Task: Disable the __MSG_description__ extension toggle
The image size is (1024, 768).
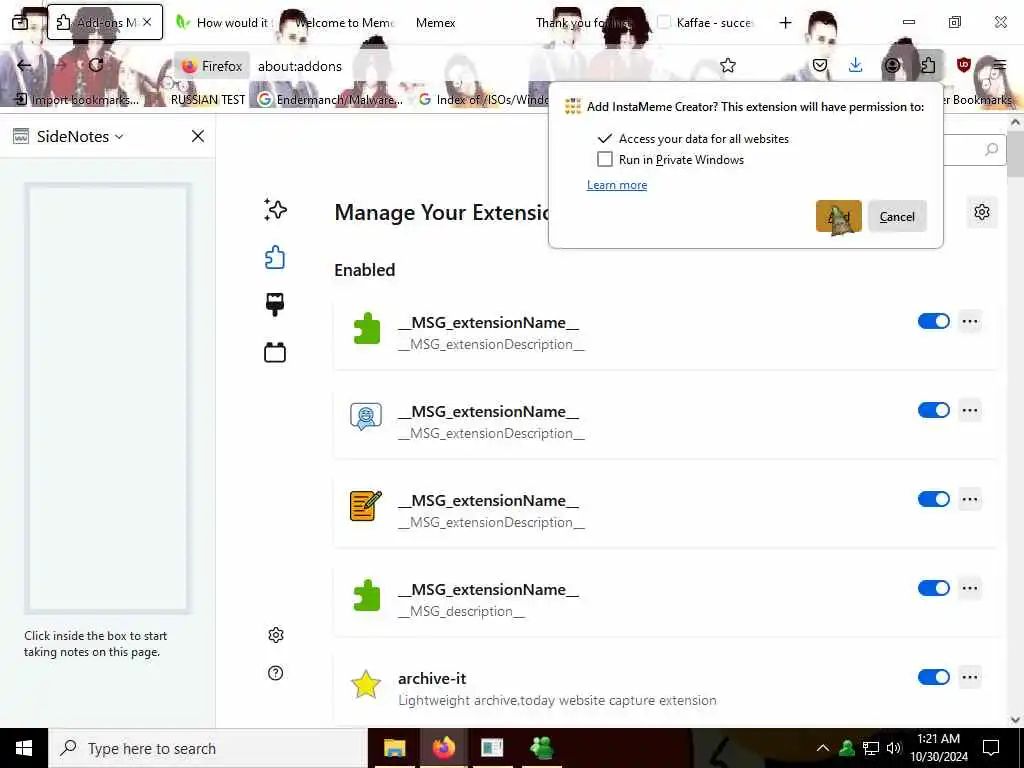Action: point(933,588)
